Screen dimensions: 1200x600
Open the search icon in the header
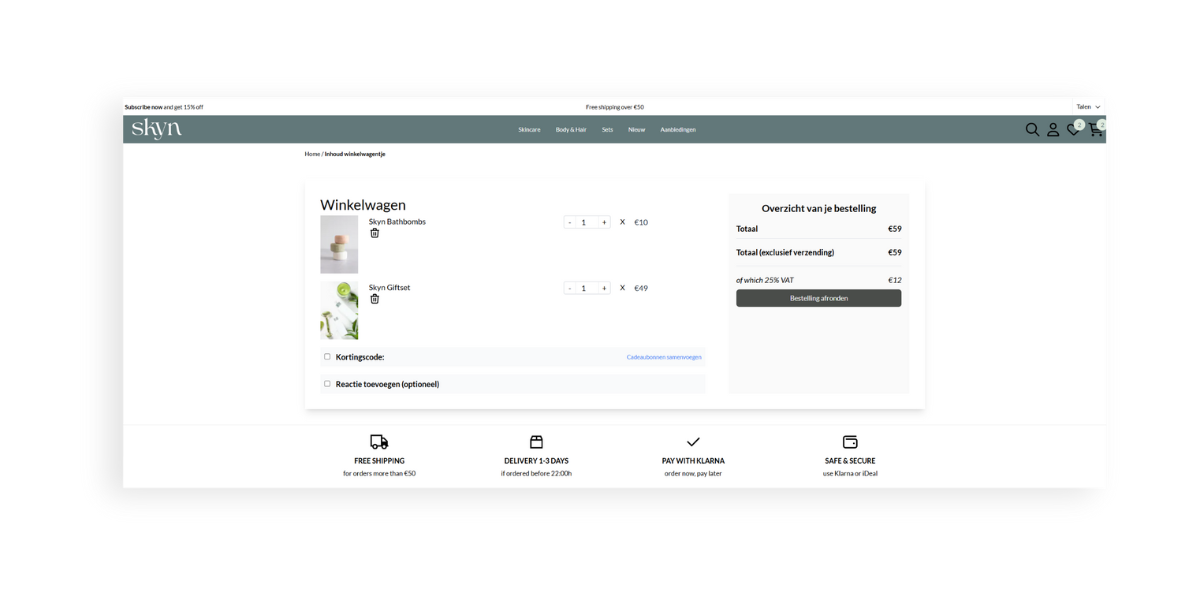pos(1032,129)
